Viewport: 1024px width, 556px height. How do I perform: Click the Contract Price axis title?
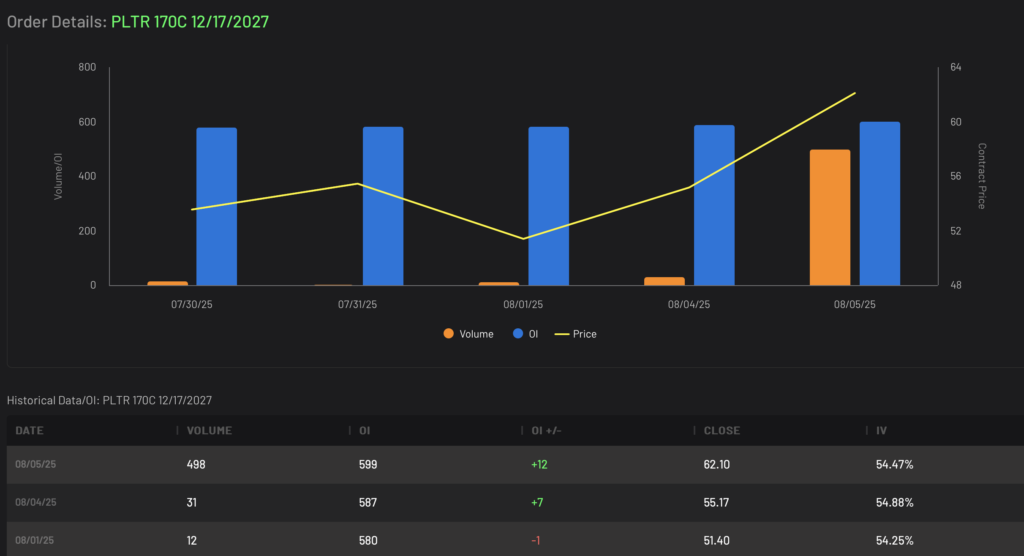click(x=982, y=176)
